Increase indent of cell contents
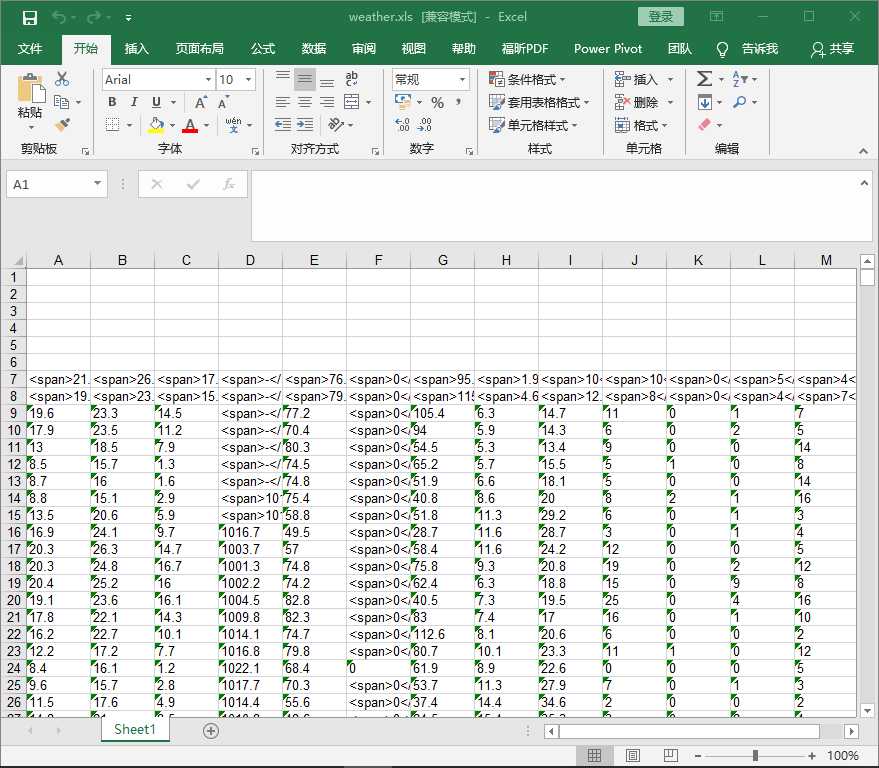Viewport: 879px width, 768px height. pyautogui.click(x=305, y=124)
